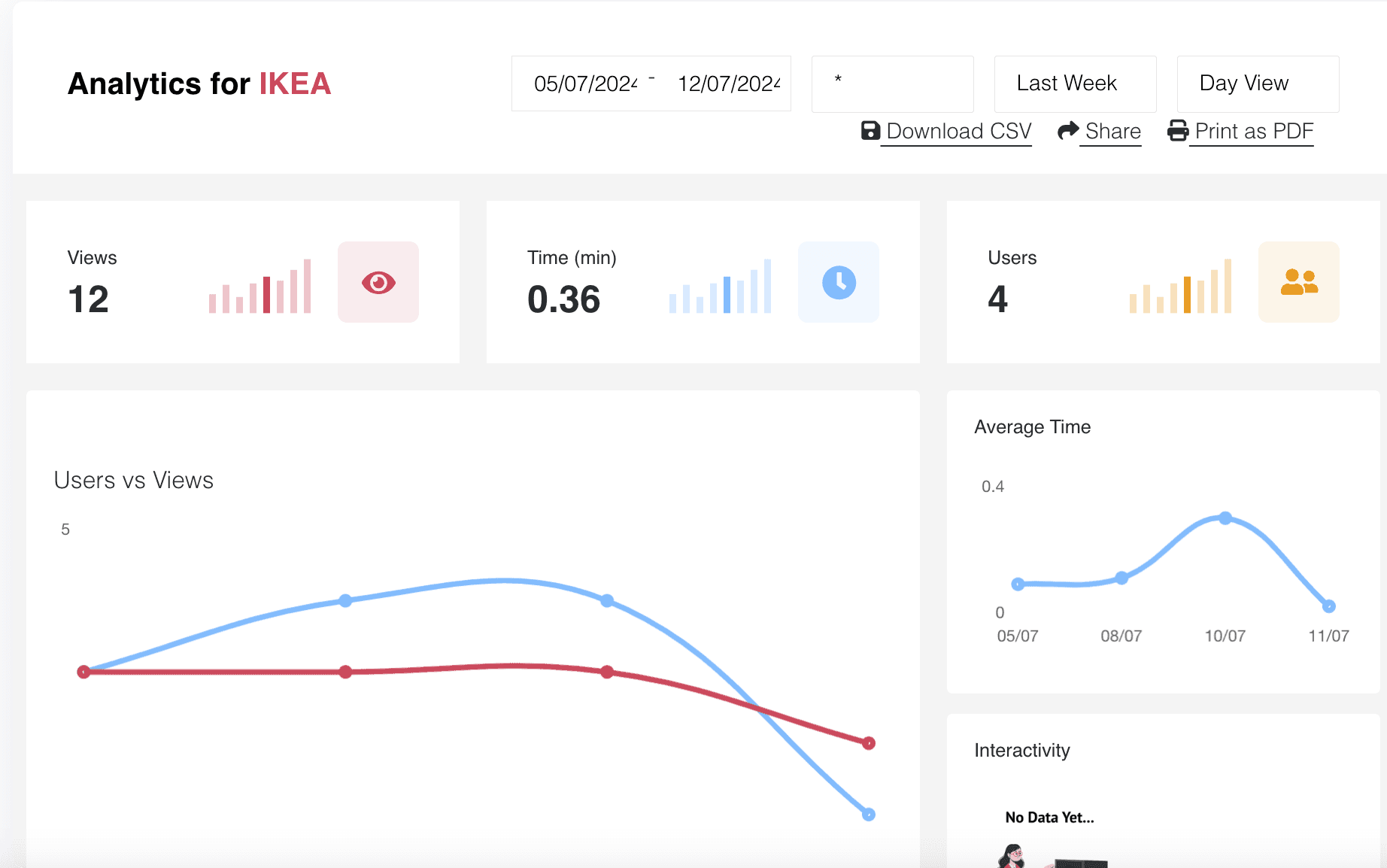This screenshot has height=868, width=1387.
Task: Click the Download CSV save icon
Action: tap(870, 131)
